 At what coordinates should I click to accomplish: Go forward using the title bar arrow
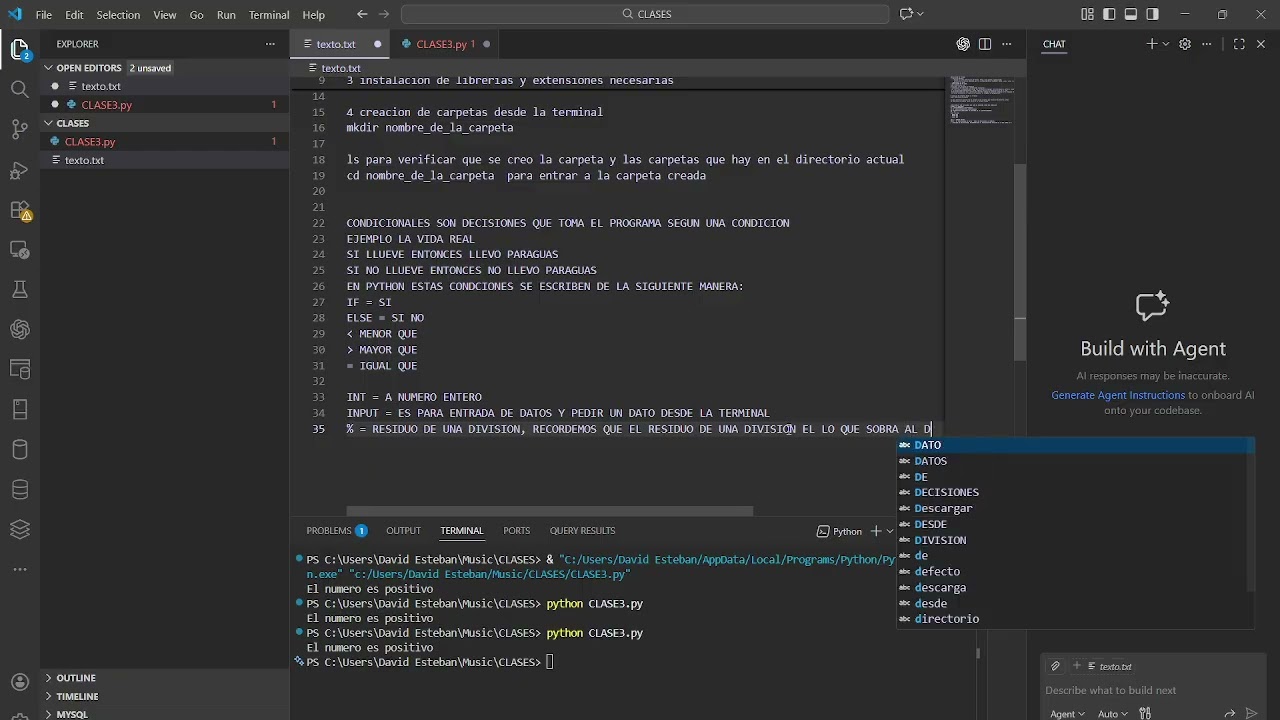pos(385,15)
